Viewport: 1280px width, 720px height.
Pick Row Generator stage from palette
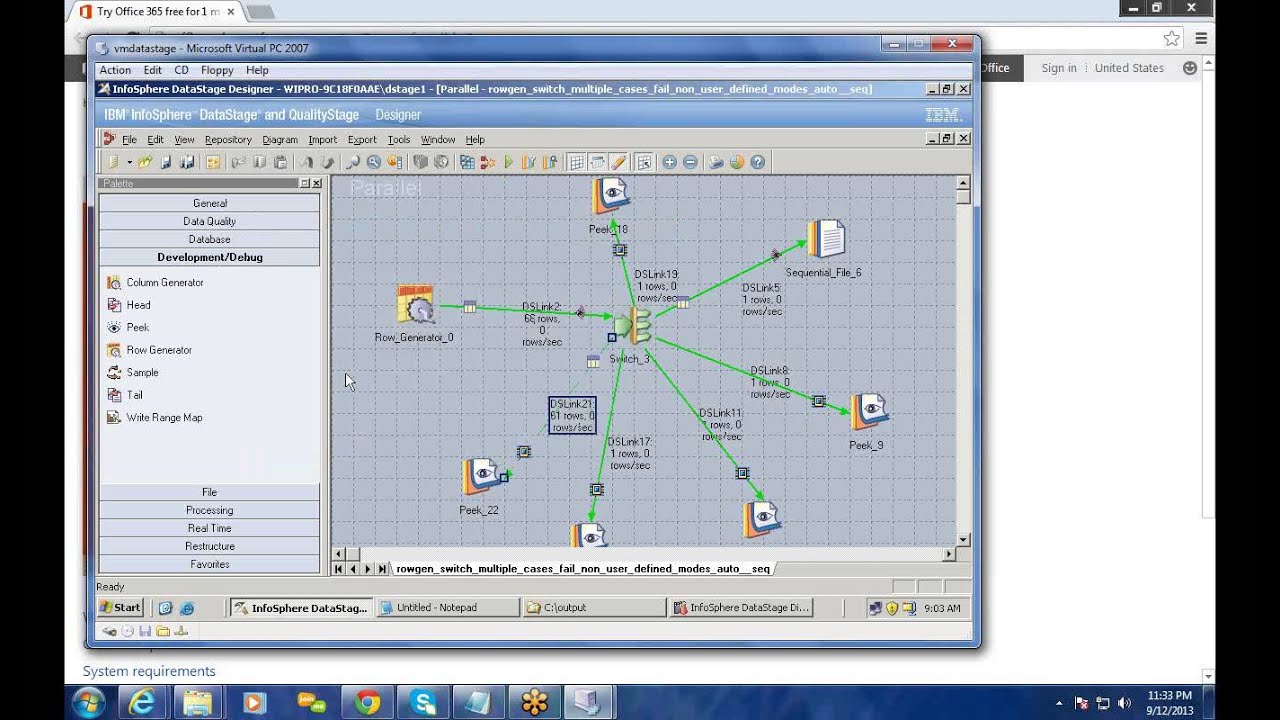[x=159, y=350]
